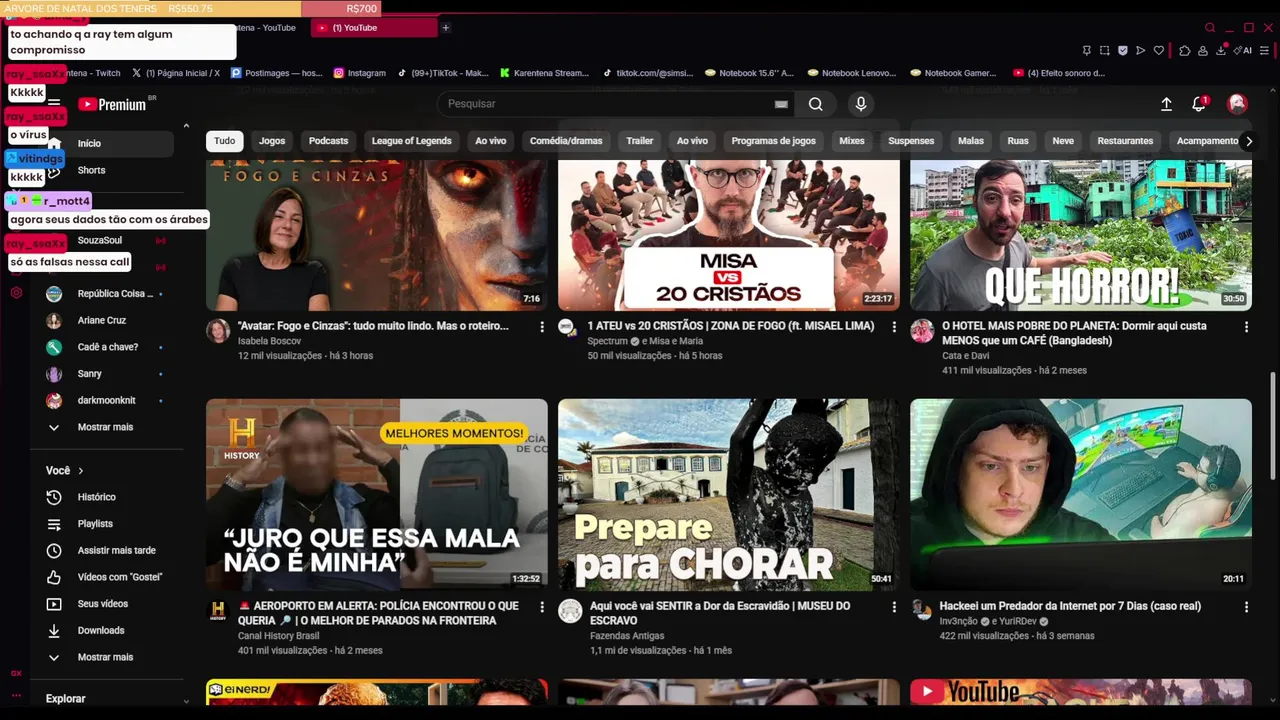1280x720 pixels.
Task: Open options menu for AEROPORTO EM ALERTA video
Action: pos(542,607)
